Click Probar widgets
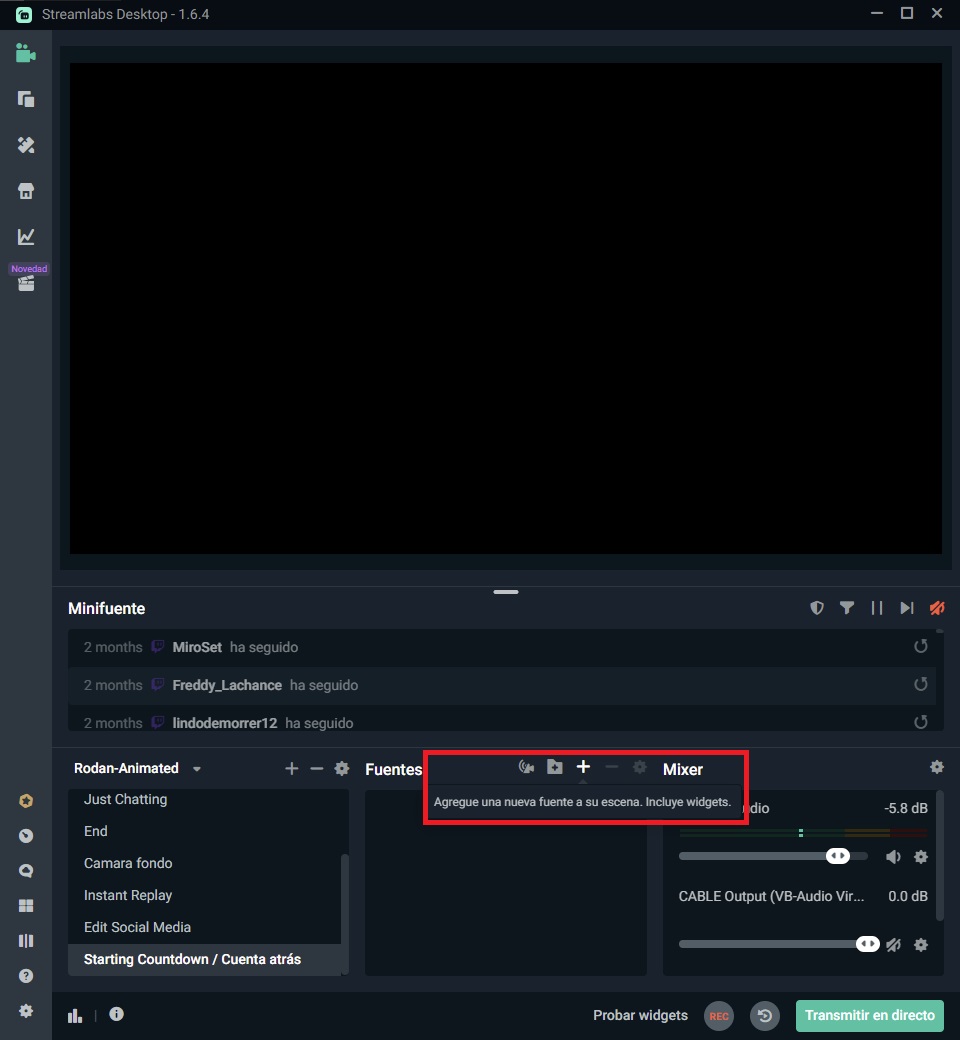The height and width of the screenshot is (1040, 960). [640, 1015]
